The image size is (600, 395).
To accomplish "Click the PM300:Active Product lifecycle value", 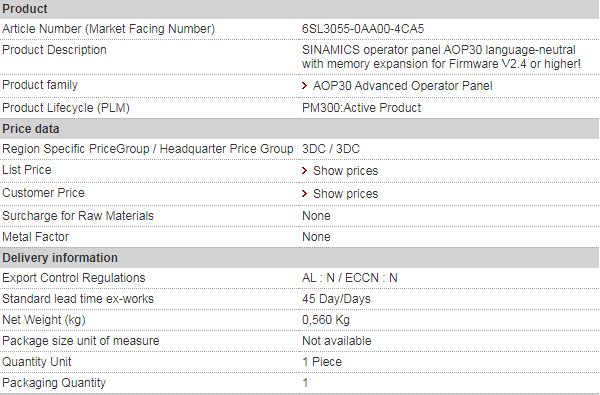I will pos(361,108).
